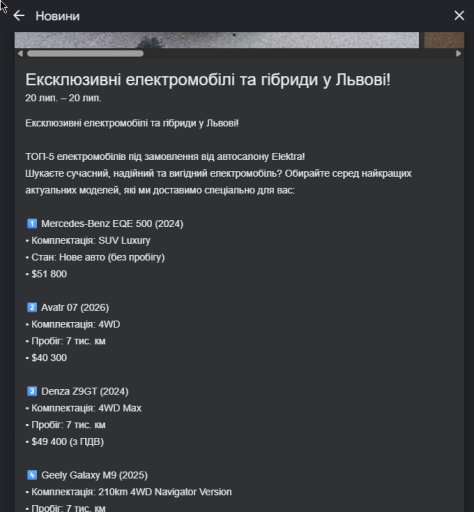Open the brown photo thumbnail at right
This screenshot has height=512, width=474.
[x=444, y=40]
